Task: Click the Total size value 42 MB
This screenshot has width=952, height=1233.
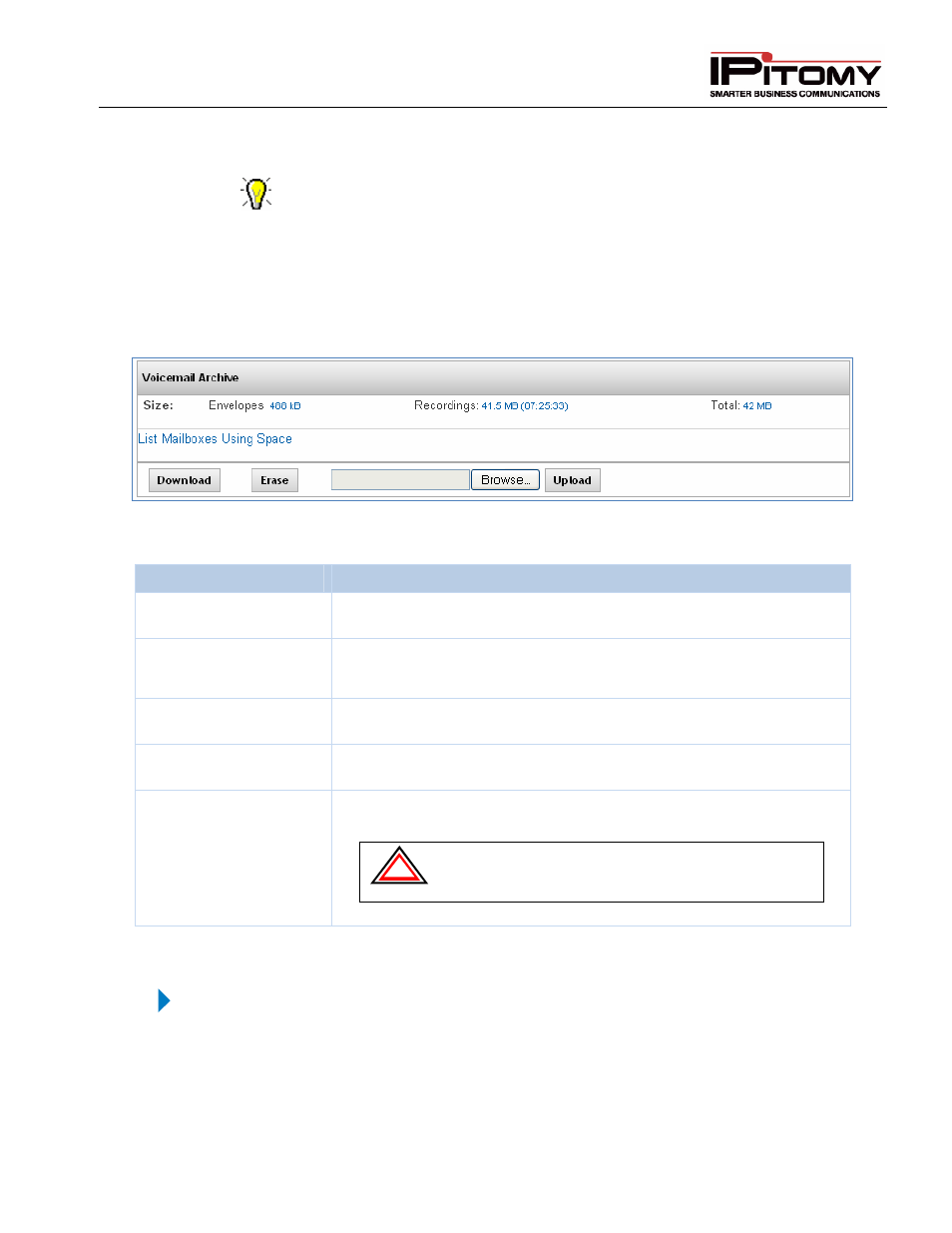Action: 757,406
